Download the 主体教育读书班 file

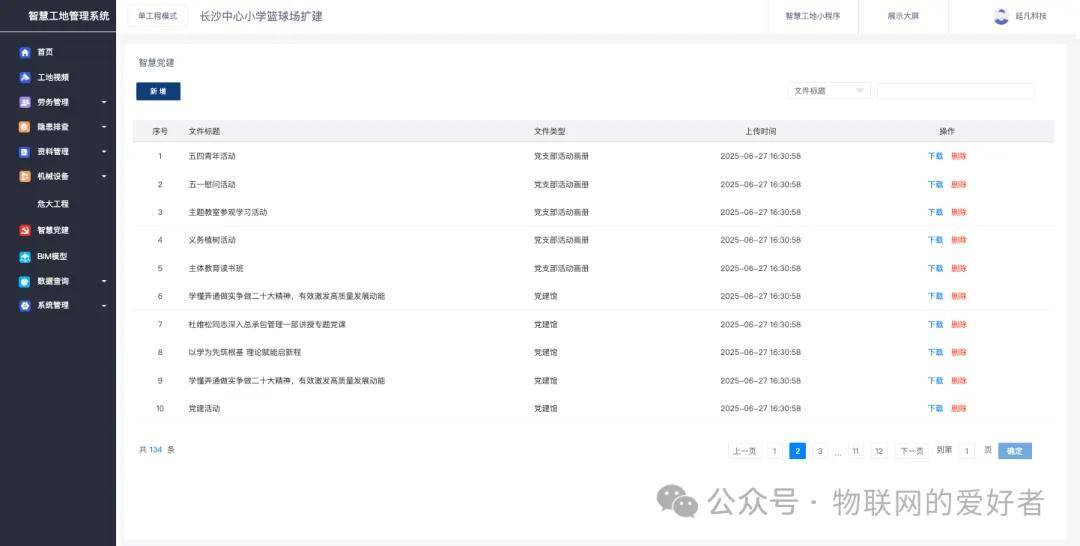tap(935, 269)
